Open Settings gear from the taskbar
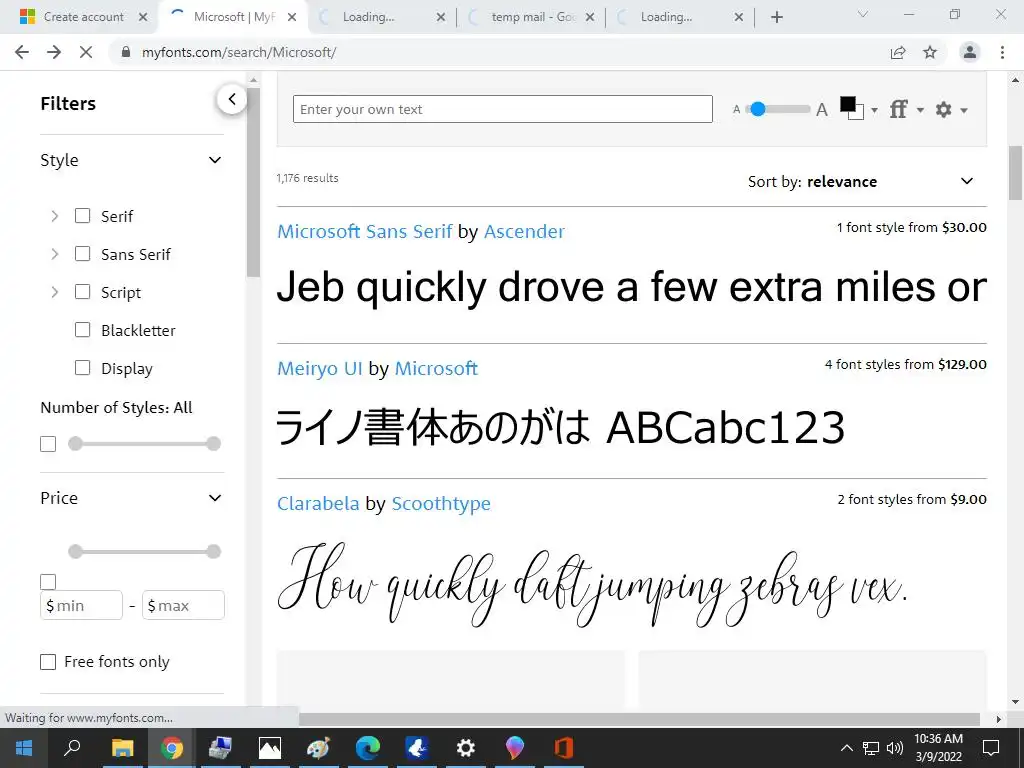The width and height of the screenshot is (1024, 768). tap(466, 748)
